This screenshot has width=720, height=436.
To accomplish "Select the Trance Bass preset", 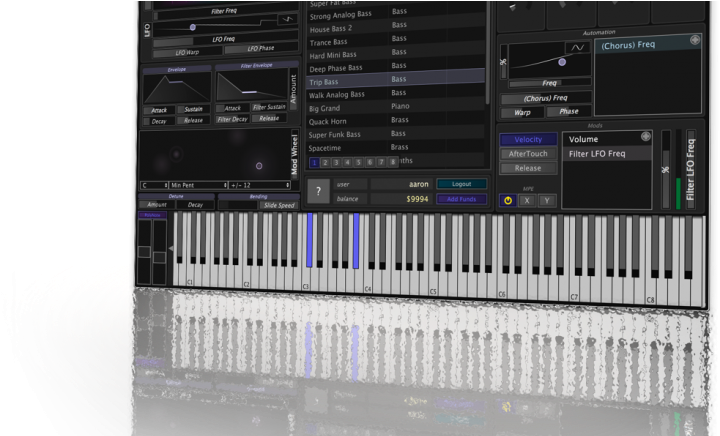I will 395,40.
